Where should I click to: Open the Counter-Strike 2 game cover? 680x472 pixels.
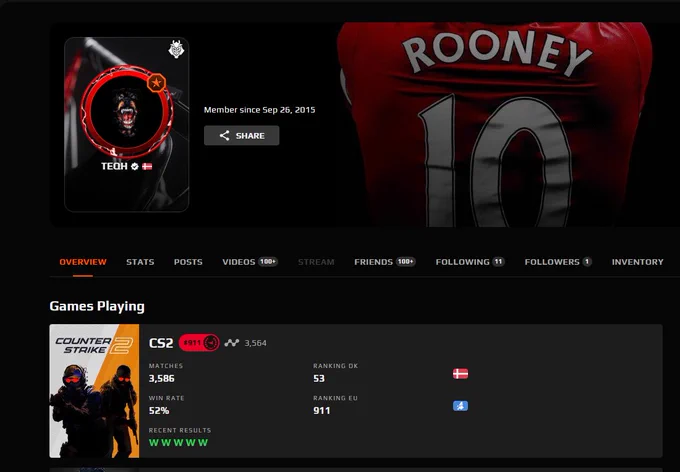94,391
